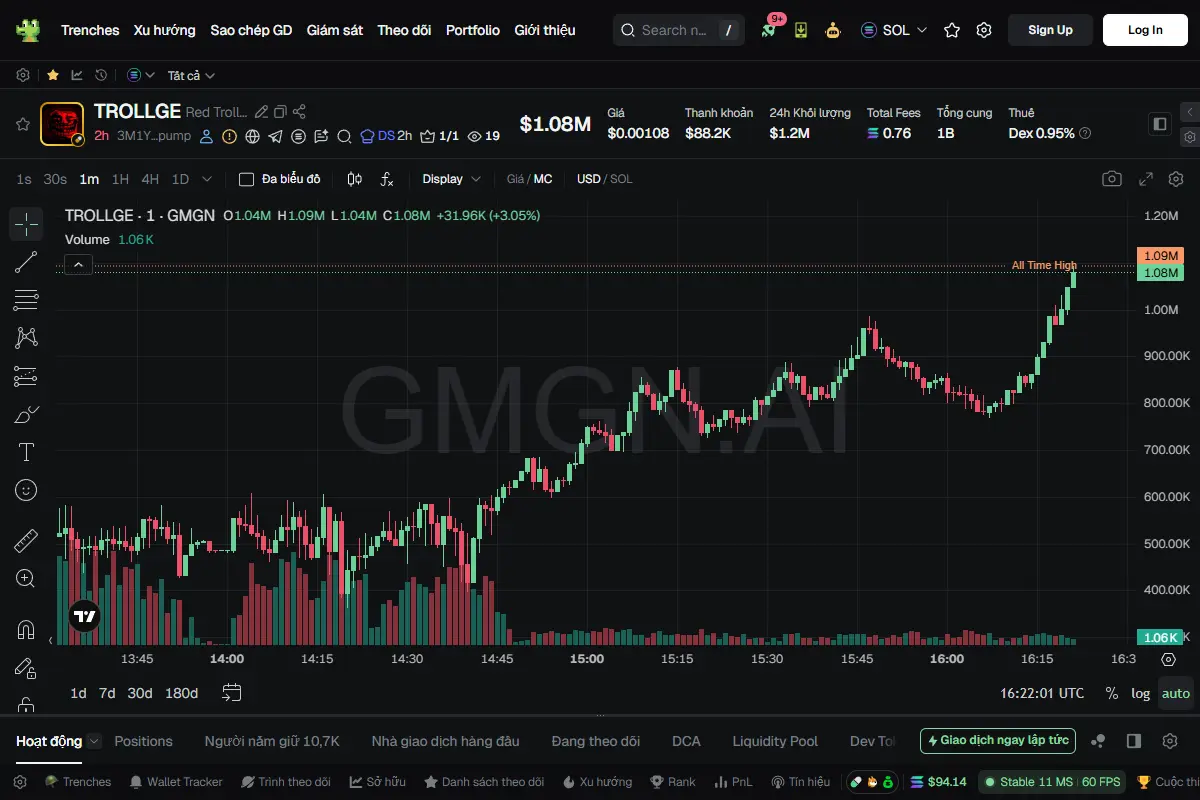Select the 1H timeframe
1200x800 pixels.
coord(120,179)
